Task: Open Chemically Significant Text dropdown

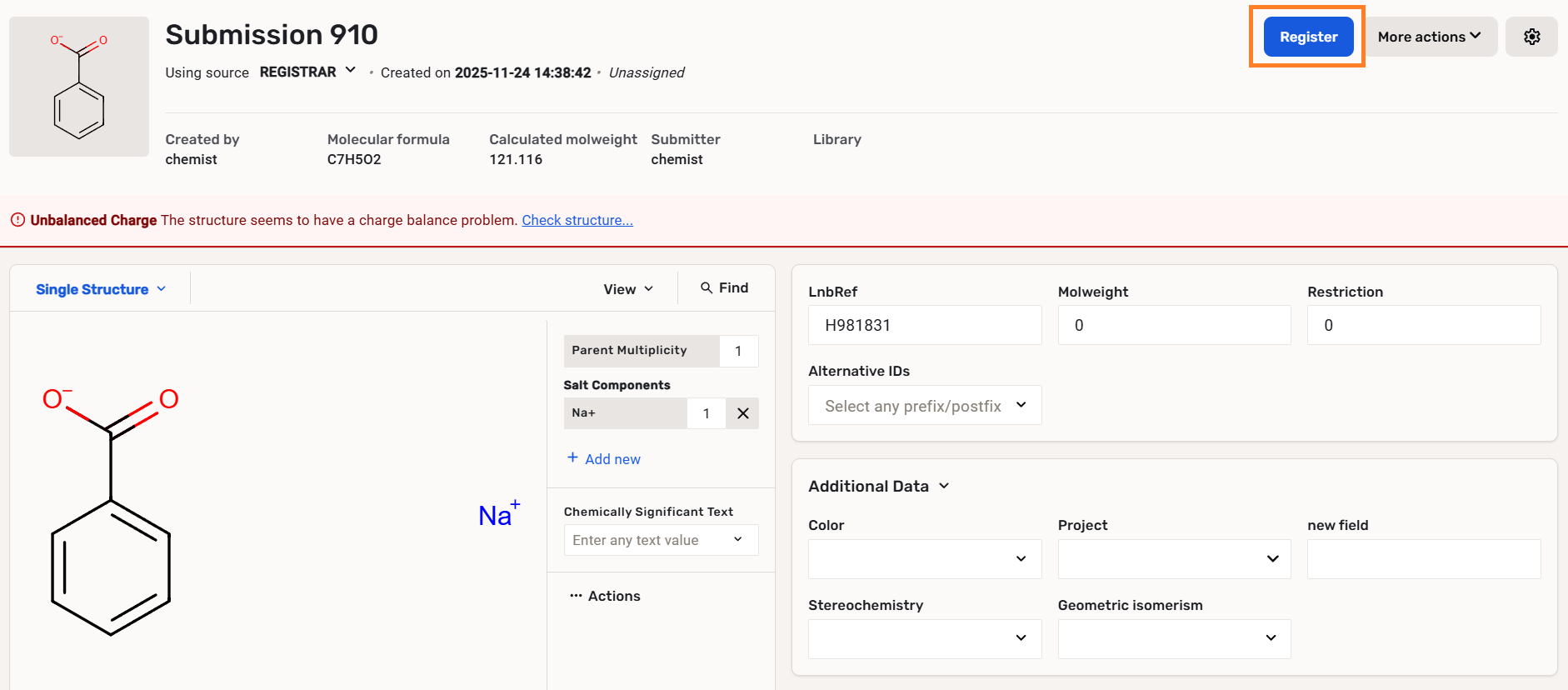Action: point(660,540)
